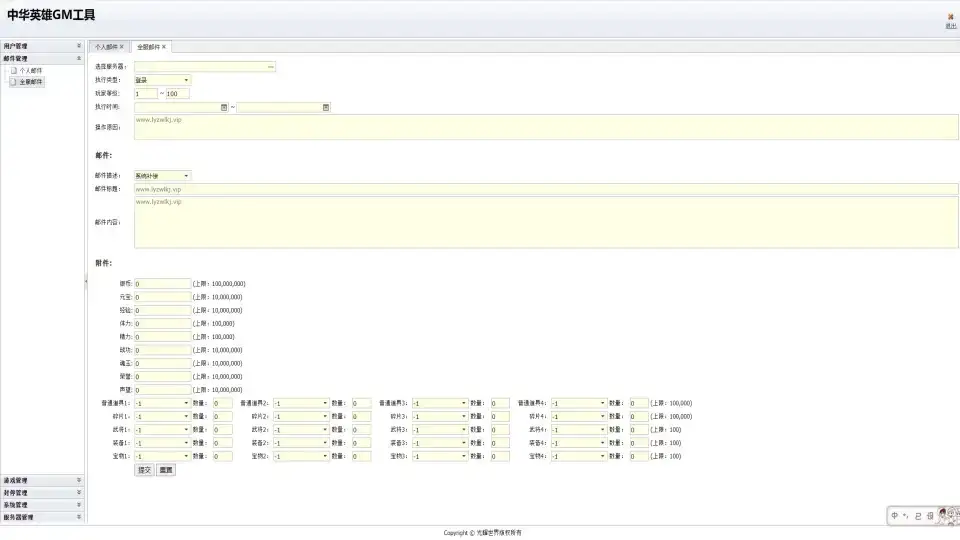Focus the minimum player level field
Viewport: 960px width, 540px height.
pyautogui.click(x=146, y=94)
